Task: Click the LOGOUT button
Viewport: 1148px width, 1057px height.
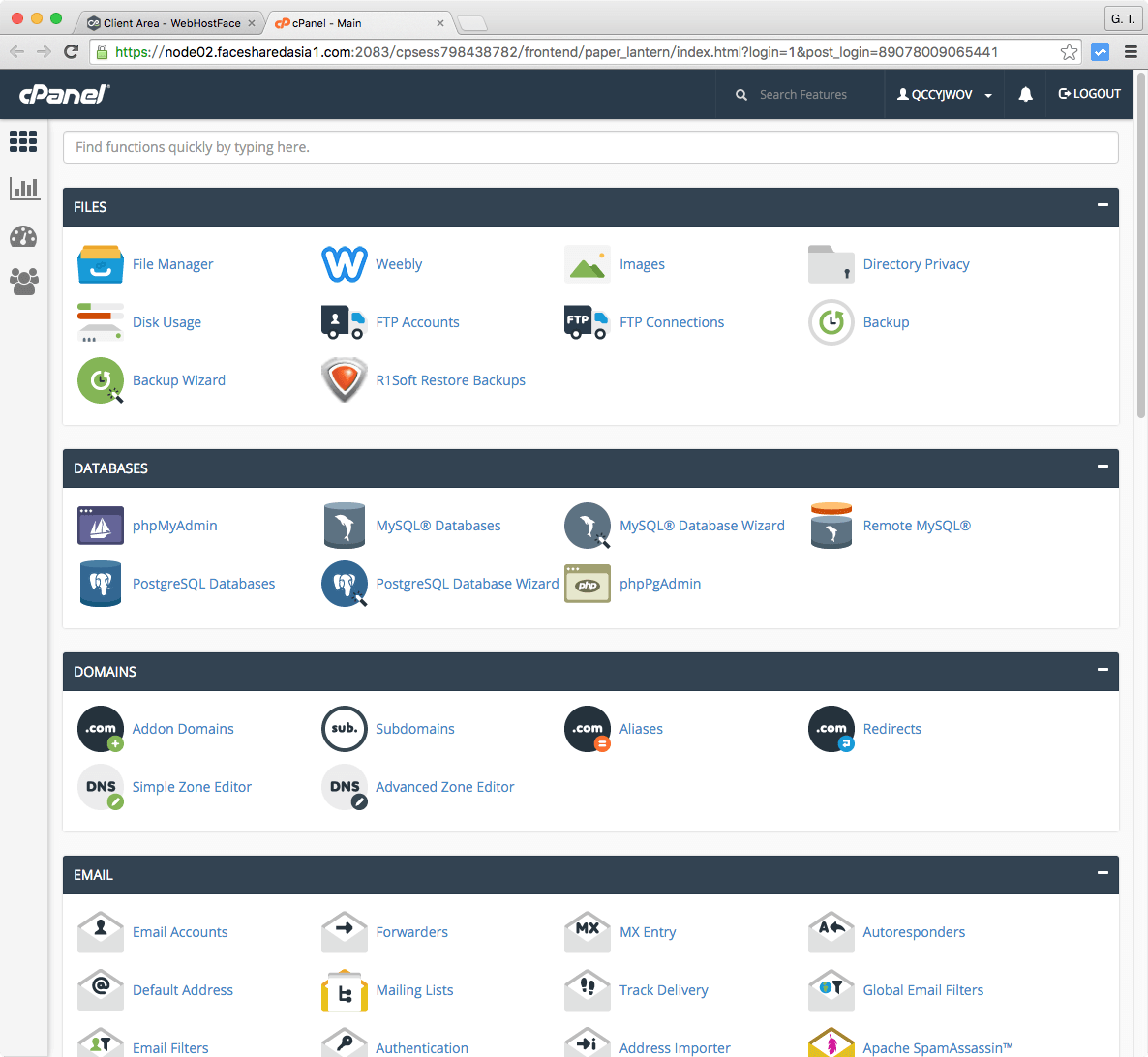Action: [1089, 93]
